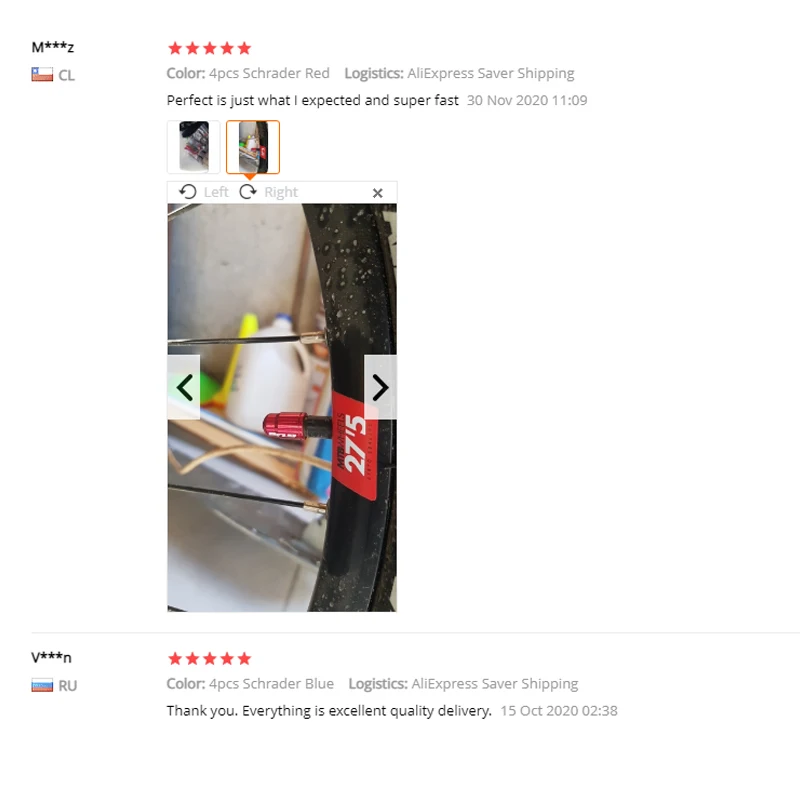Image resolution: width=800 pixels, height=800 pixels.
Task: Click the '30 Nov 2020 11:09' review date
Action: coord(527,101)
